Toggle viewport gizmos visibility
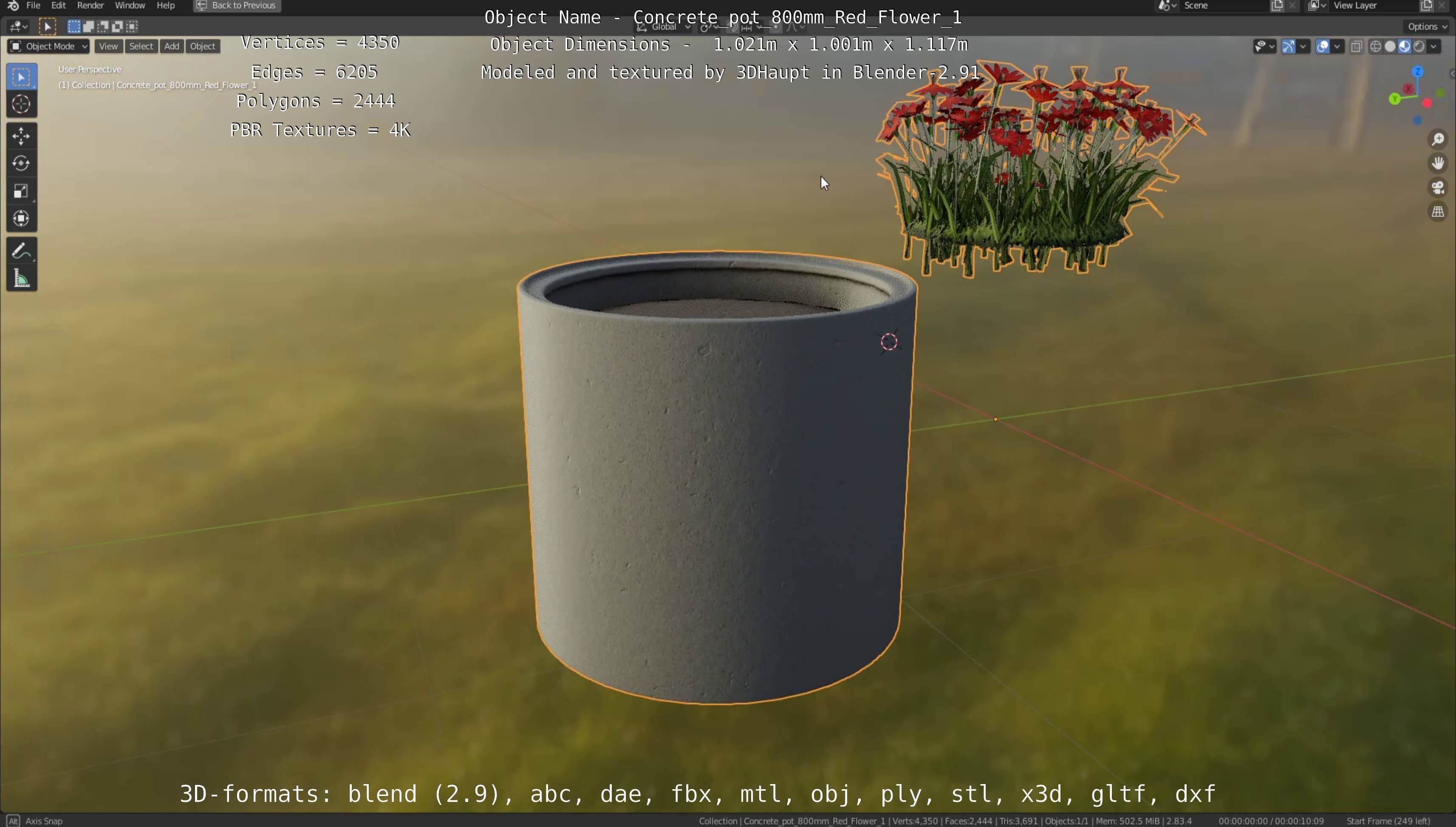 pyautogui.click(x=1289, y=47)
